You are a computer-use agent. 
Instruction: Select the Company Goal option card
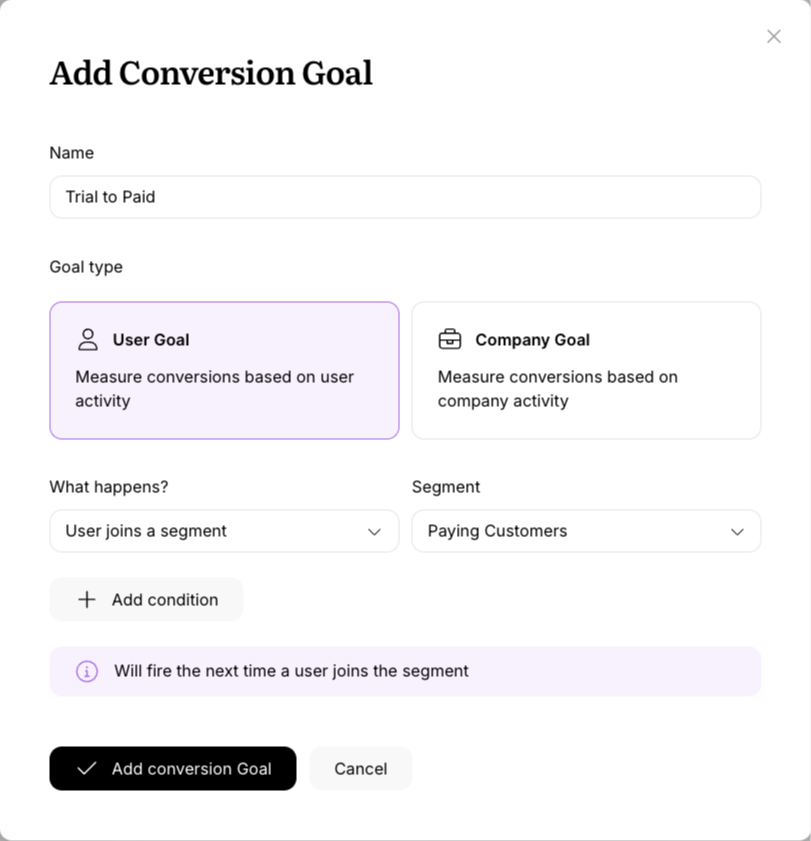[585, 369]
